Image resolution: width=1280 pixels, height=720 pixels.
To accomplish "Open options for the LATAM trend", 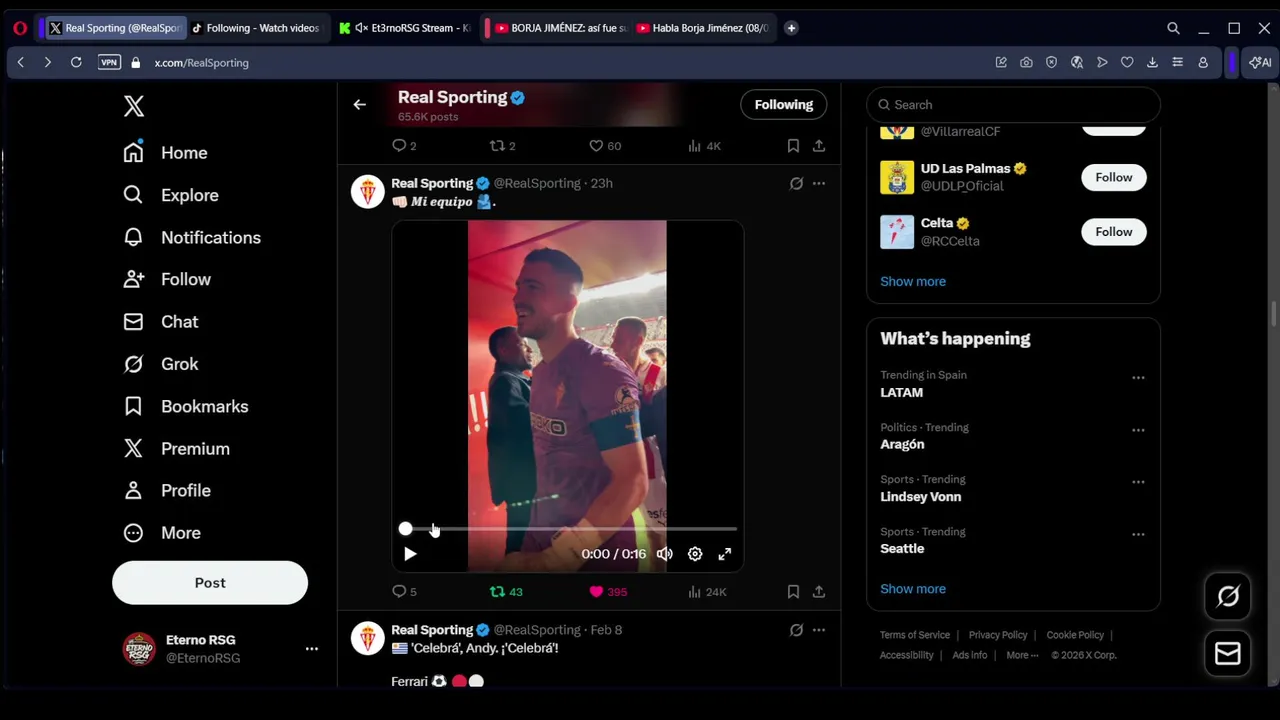I will 1138,378.
